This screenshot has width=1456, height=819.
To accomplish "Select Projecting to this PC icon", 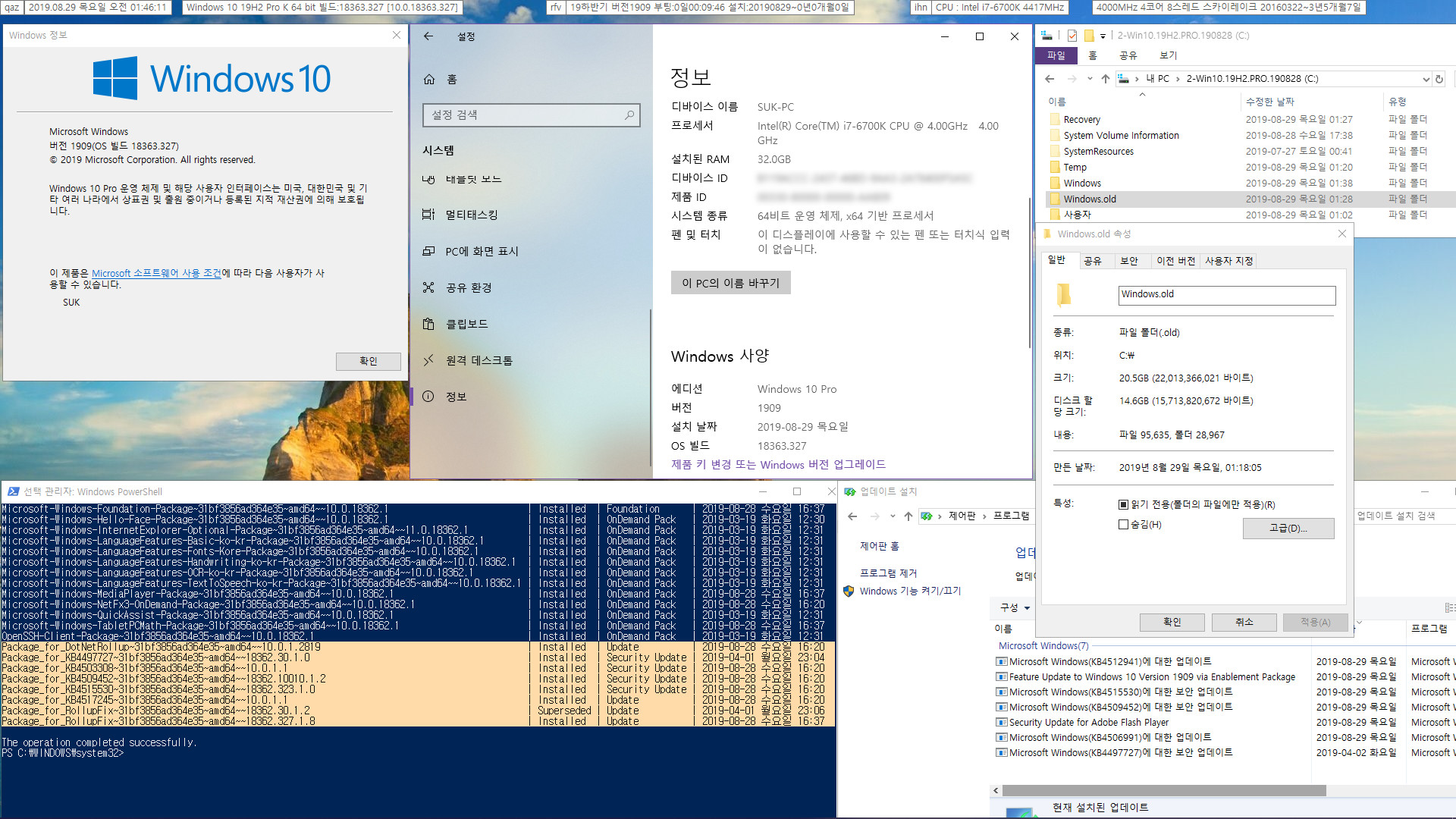I will pyautogui.click(x=428, y=251).
